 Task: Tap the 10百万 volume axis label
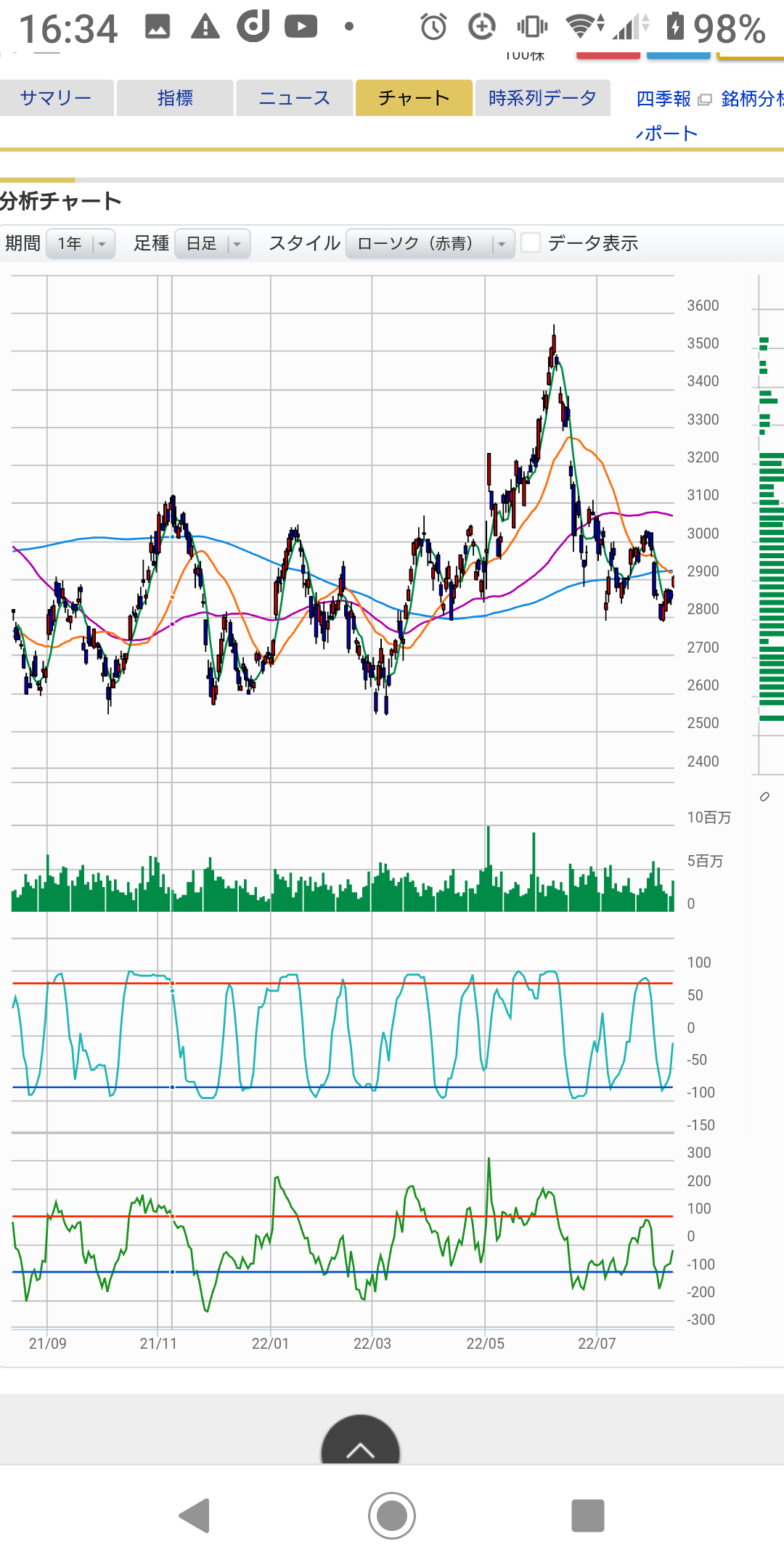709,817
